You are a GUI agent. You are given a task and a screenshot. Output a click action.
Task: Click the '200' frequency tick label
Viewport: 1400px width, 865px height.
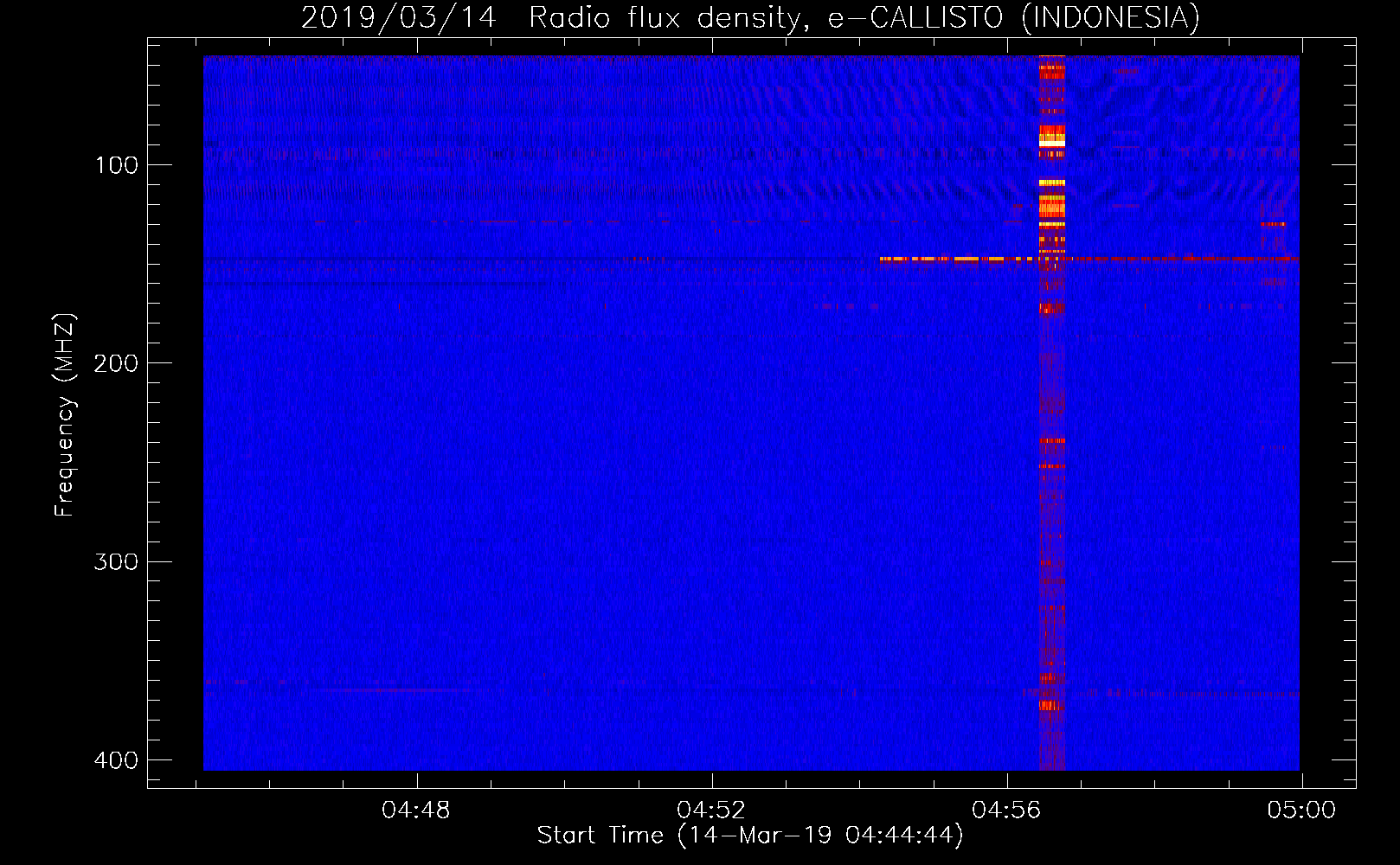point(116,363)
